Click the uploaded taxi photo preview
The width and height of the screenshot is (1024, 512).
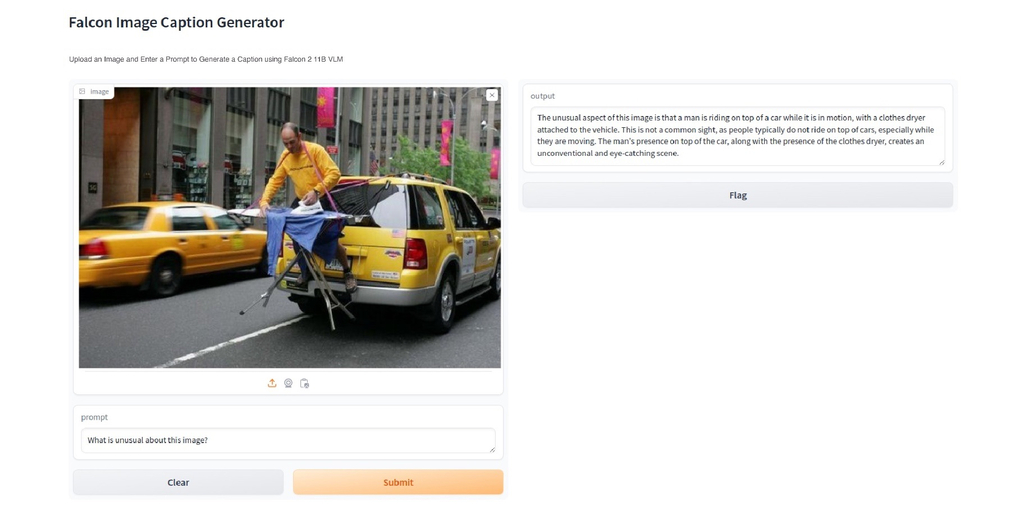(290, 228)
